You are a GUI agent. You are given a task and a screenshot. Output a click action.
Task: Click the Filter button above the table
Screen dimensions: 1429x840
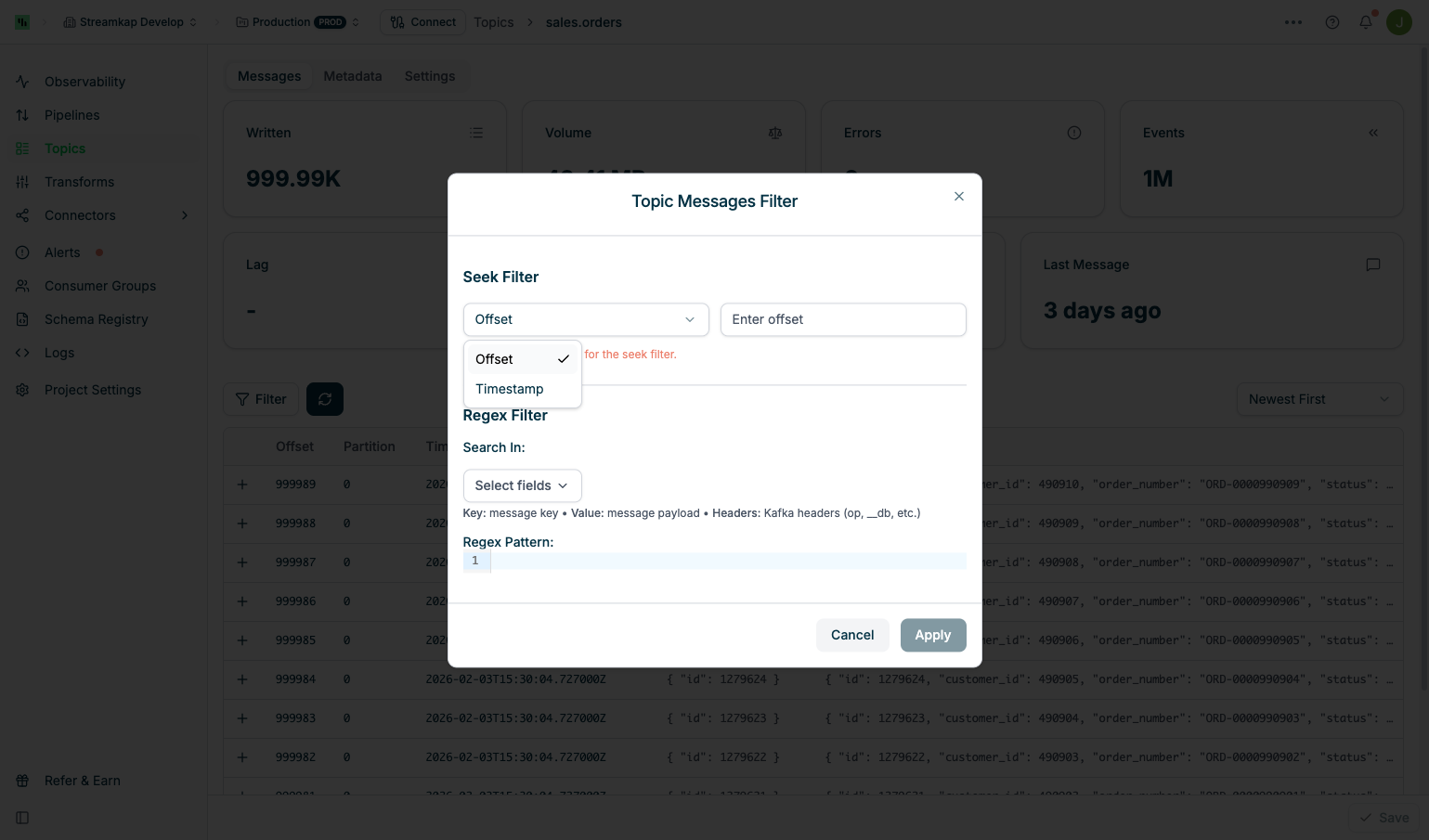pyautogui.click(x=261, y=399)
